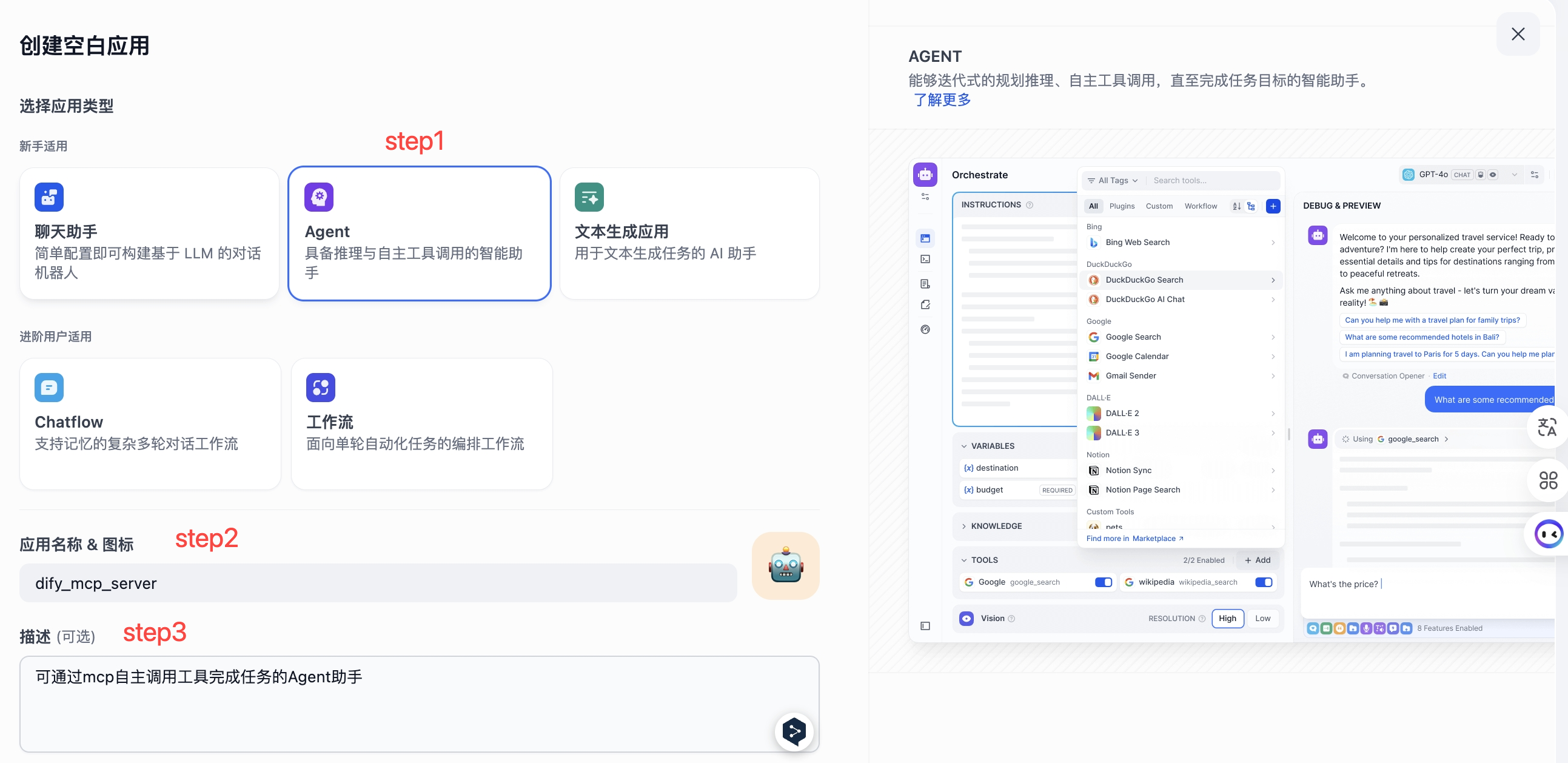Close the create app dialog
This screenshot has height=763, width=1568.
(x=1518, y=34)
